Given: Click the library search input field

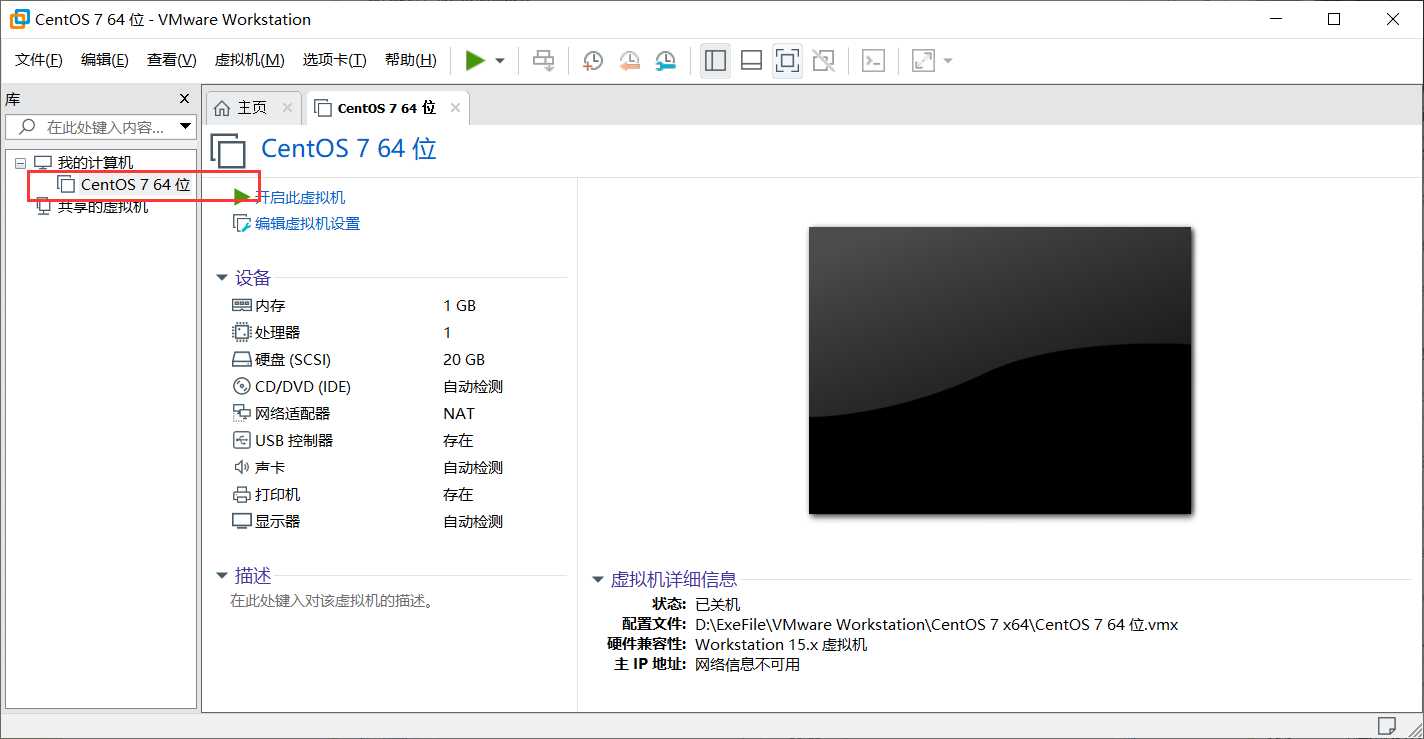Looking at the screenshot, I should click(100, 127).
